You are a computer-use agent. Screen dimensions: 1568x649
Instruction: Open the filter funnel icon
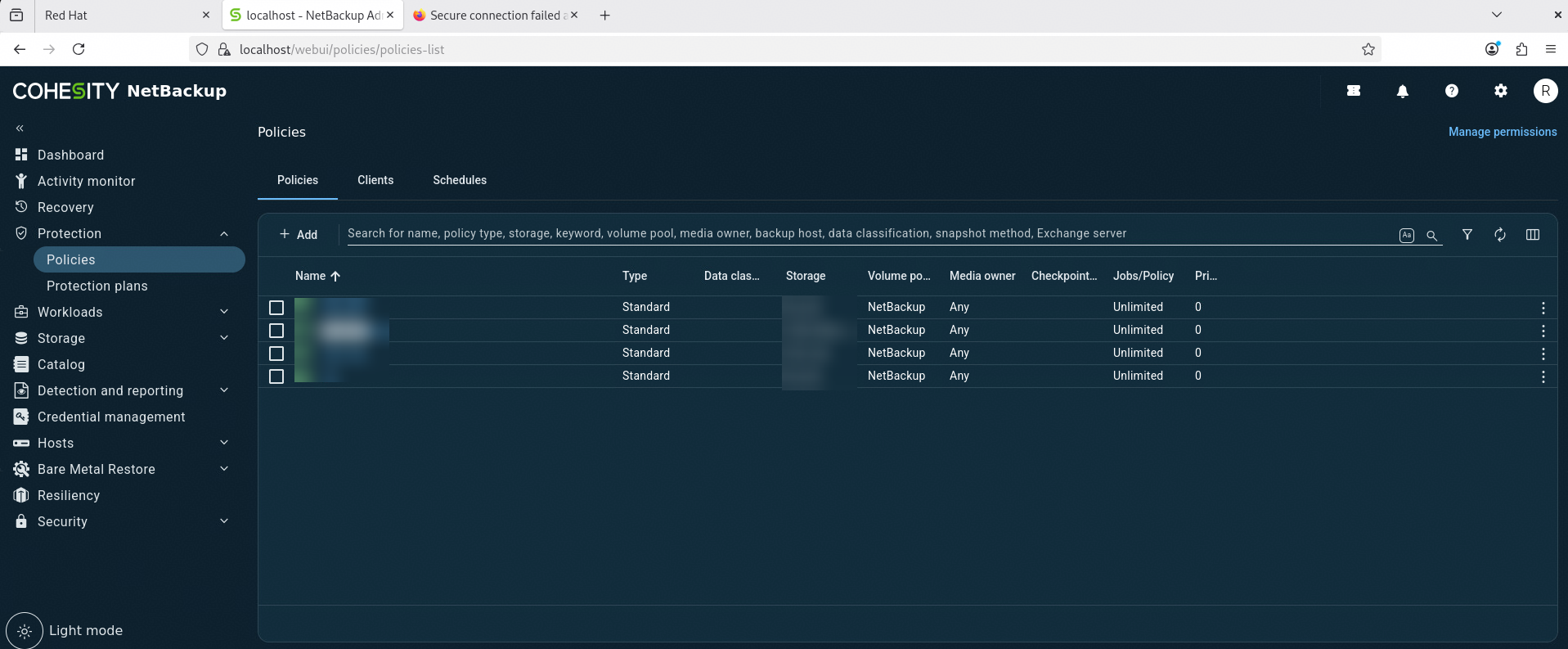[1467, 234]
